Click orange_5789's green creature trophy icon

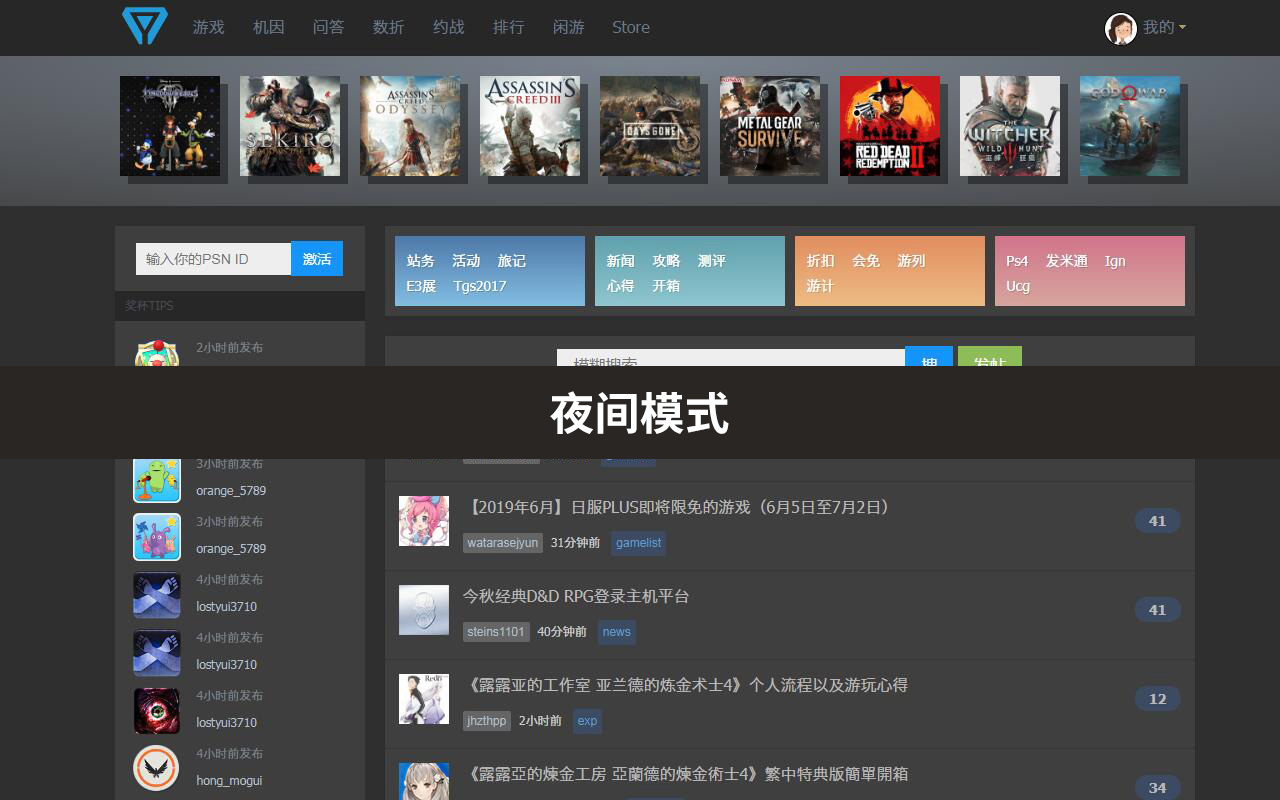[156, 479]
